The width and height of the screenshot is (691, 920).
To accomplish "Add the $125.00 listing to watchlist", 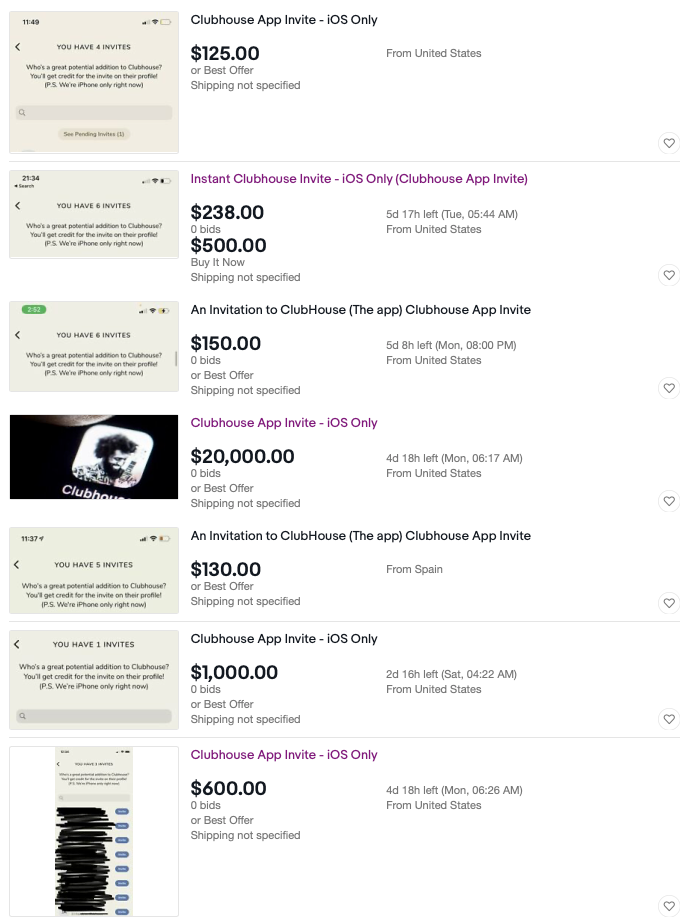I will pyautogui.click(x=669, y=143).
